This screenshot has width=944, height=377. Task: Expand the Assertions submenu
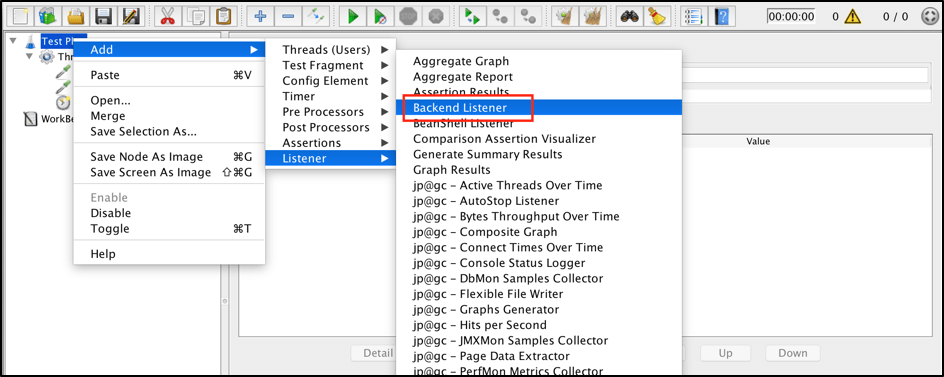coord(331,143)
